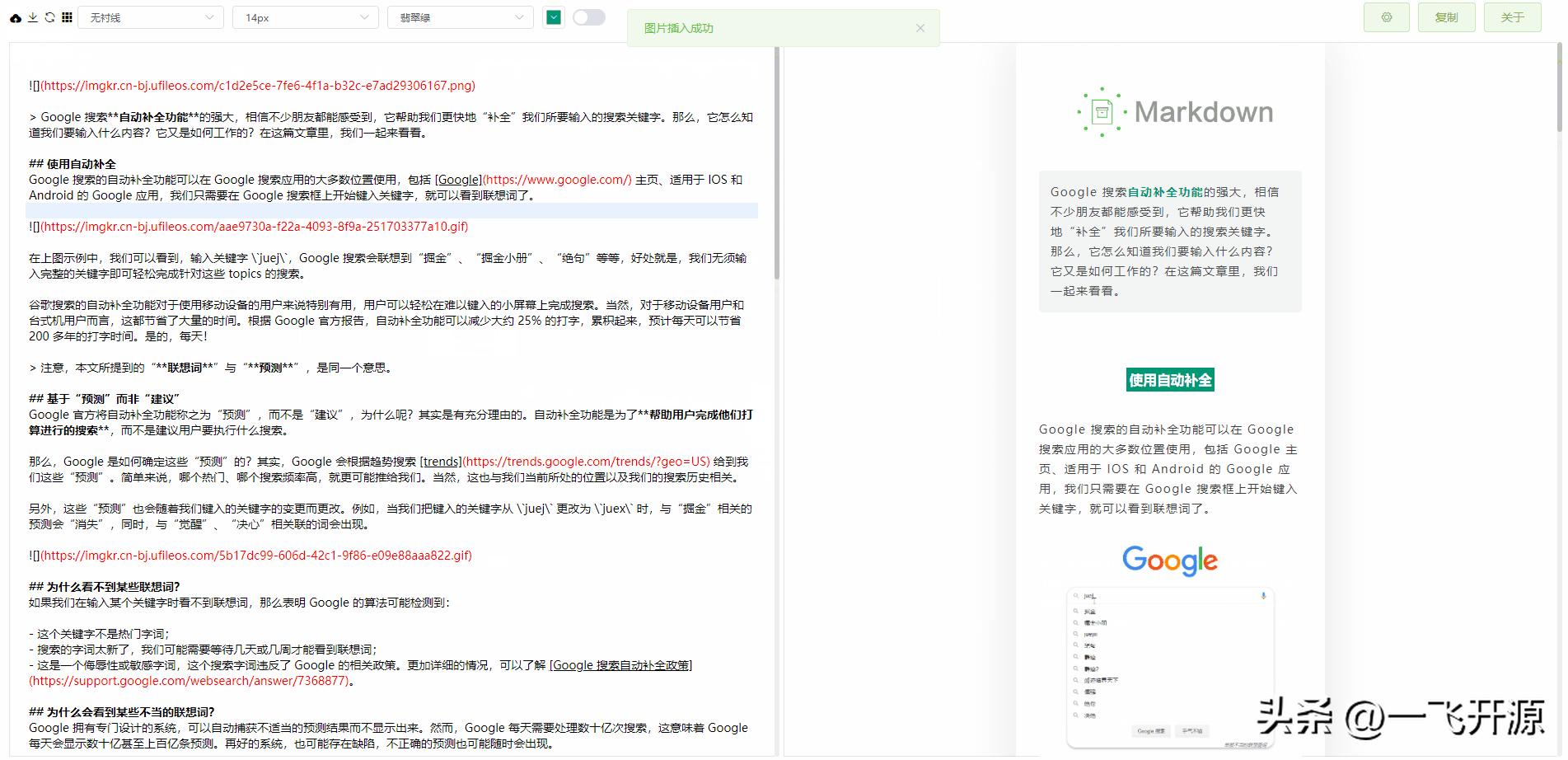This screenshot has width=1568, height=760.
Task: Click the Markdown logo in preview panel
Action: (1169, 111)
